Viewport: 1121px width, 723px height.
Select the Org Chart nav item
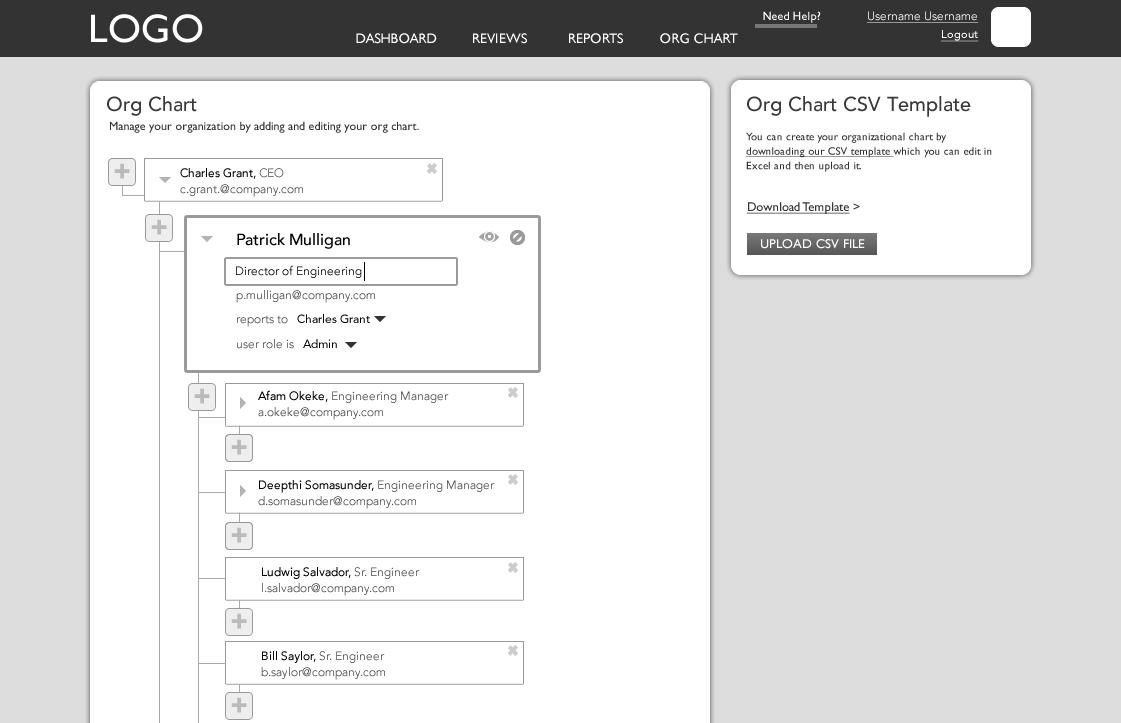pos(698,39)
